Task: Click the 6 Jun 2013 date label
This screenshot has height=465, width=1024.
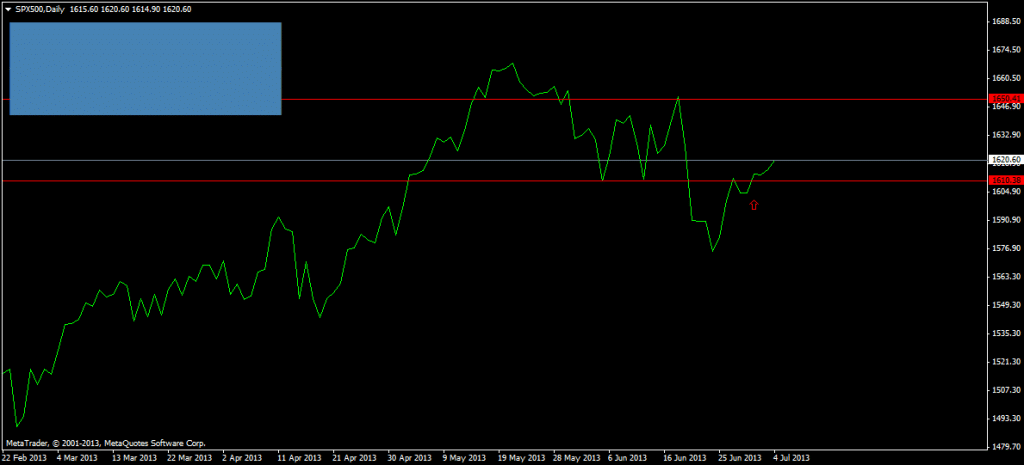Action: (x=628, y=458)
